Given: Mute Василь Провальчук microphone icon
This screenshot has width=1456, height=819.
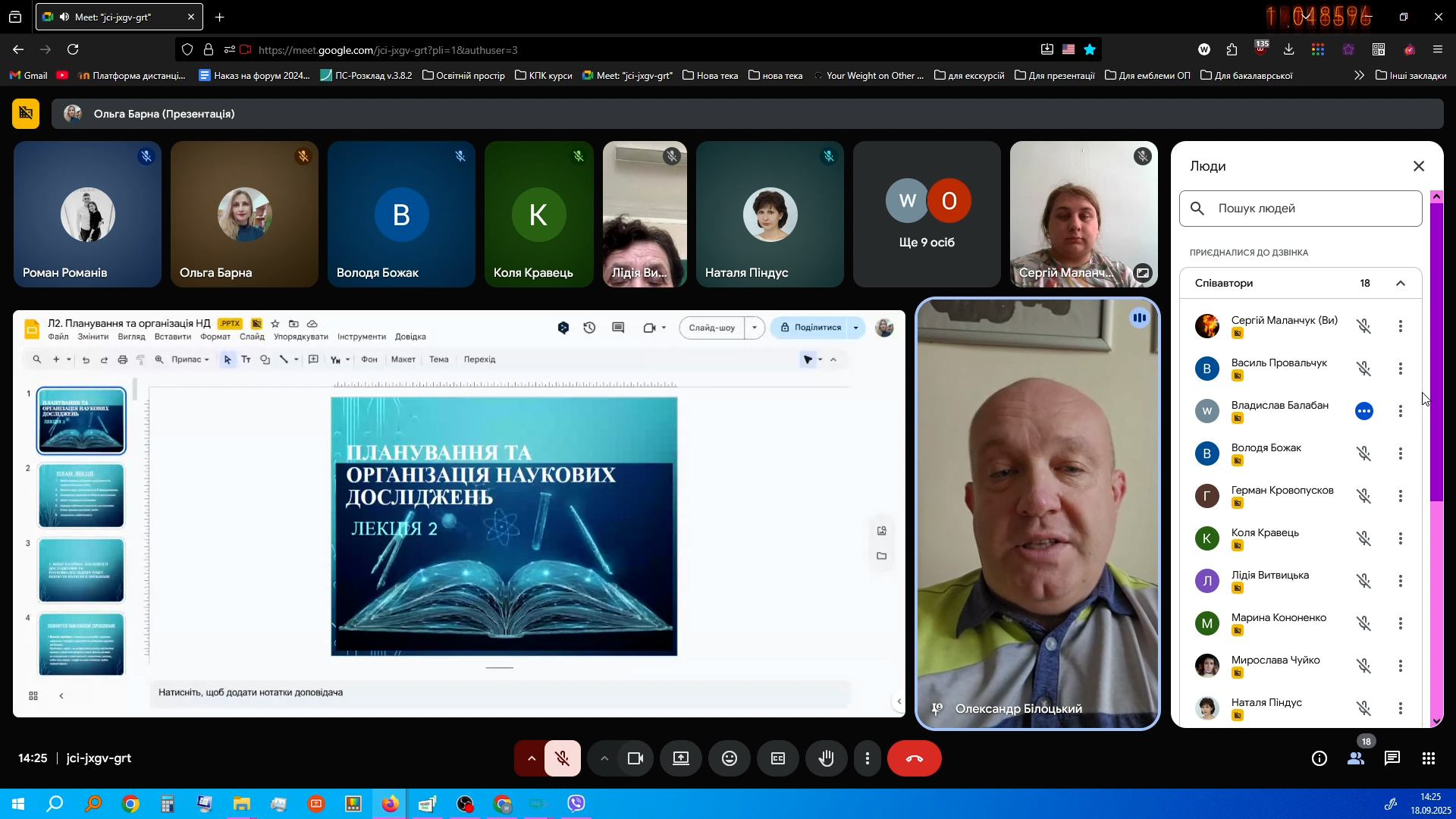Looking at the screenshot, I should pos(1363,369).
